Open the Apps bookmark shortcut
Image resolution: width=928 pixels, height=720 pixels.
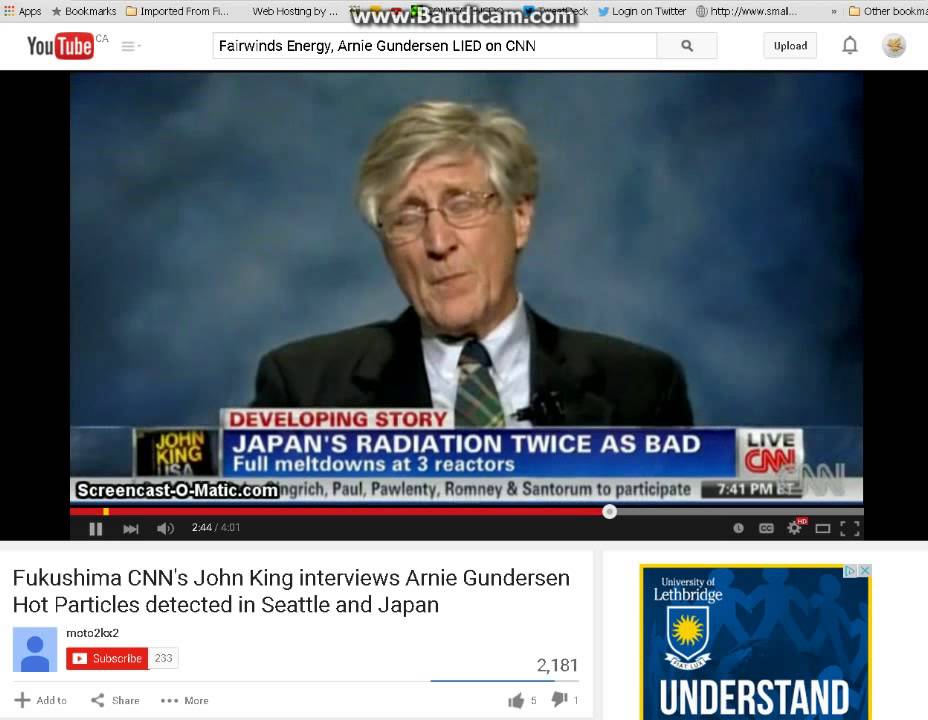[22, 11]
